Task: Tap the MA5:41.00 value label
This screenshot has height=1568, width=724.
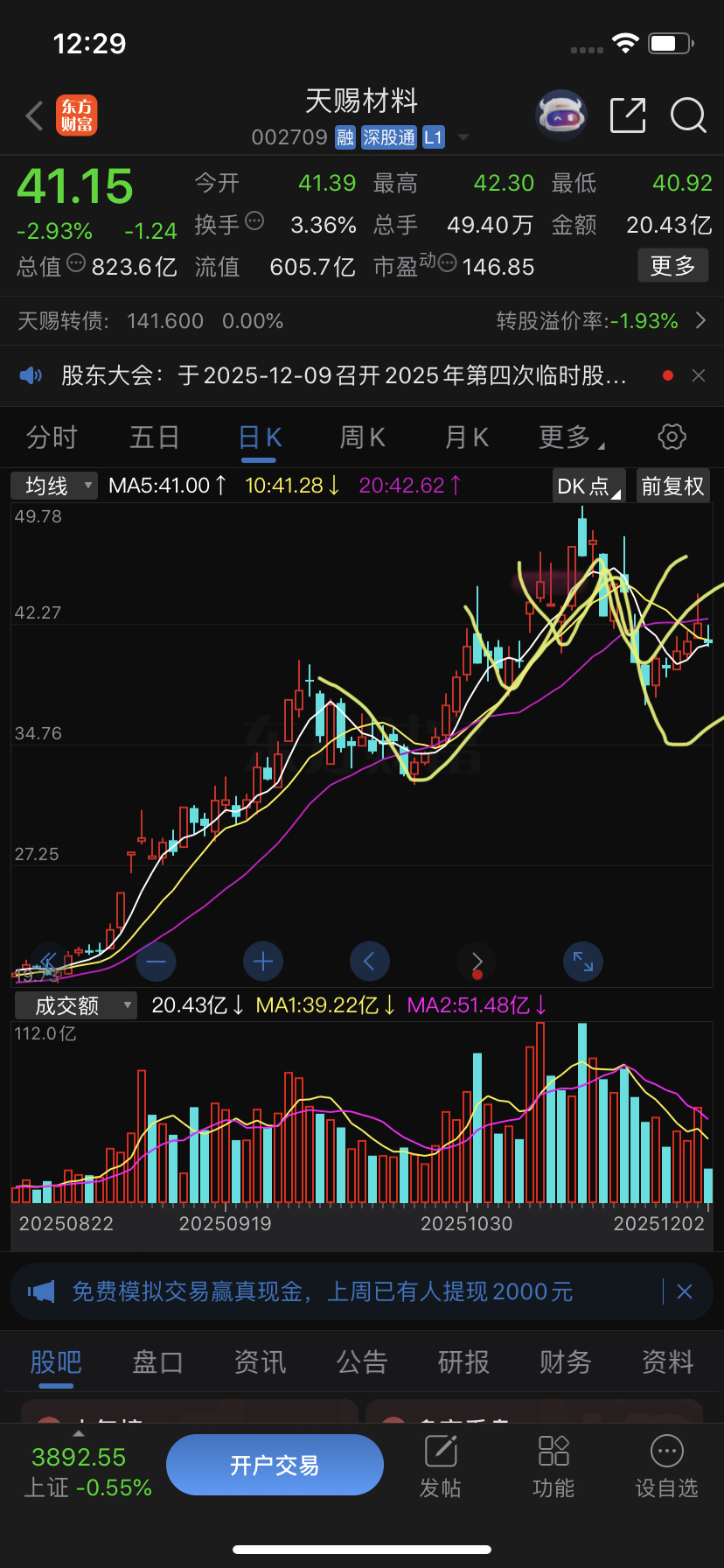Action: coord(167,486)
